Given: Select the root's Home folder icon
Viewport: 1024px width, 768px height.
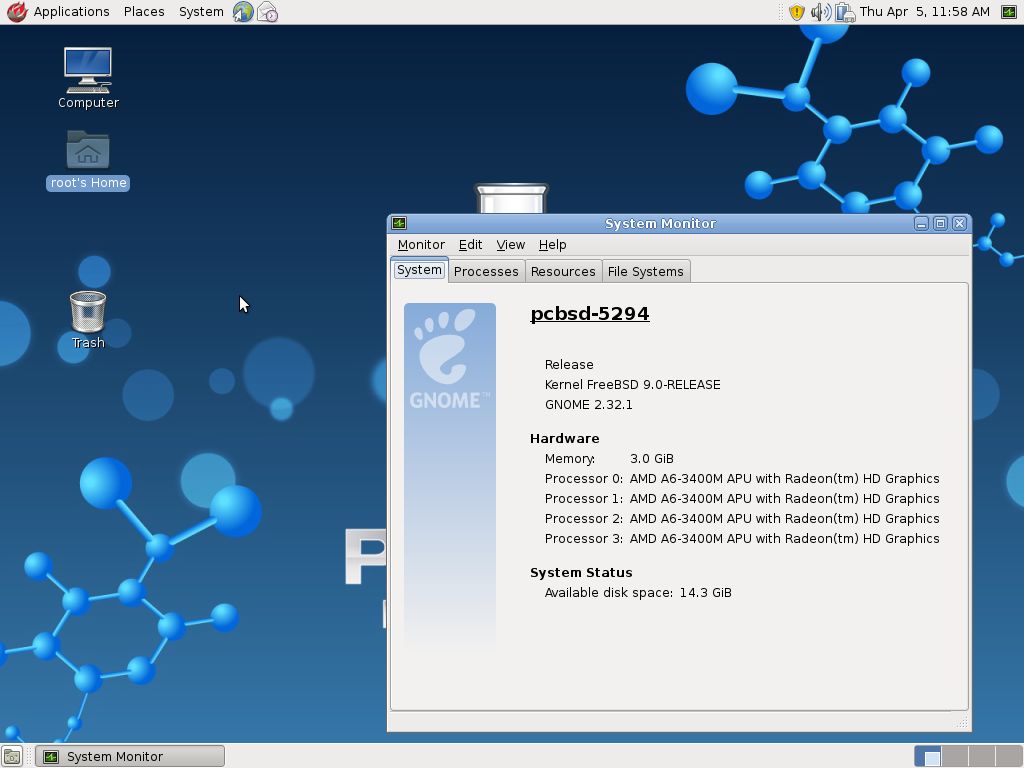Looking at the screenshot, I should coord(88,160).
